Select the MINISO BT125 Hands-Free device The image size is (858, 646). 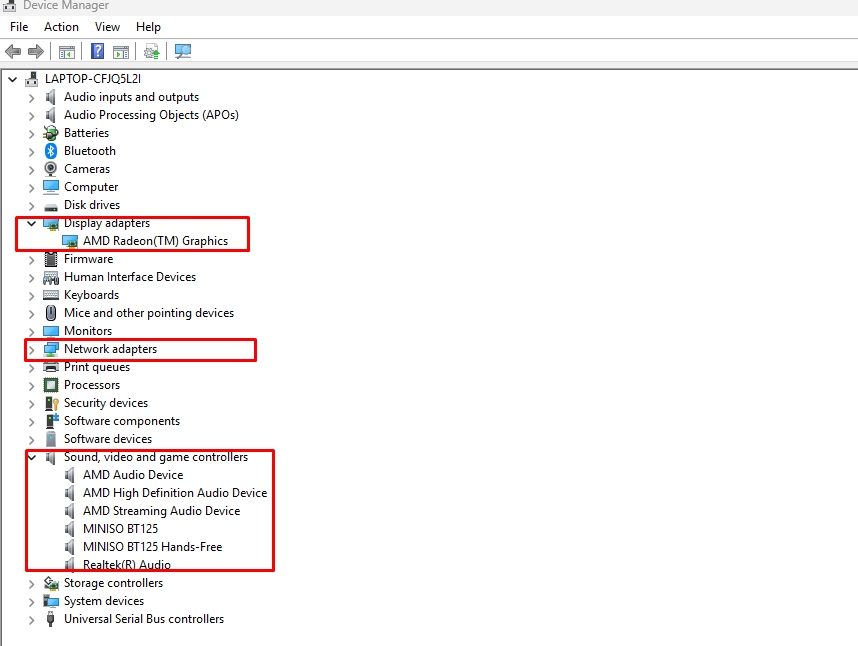click(152, 547)
